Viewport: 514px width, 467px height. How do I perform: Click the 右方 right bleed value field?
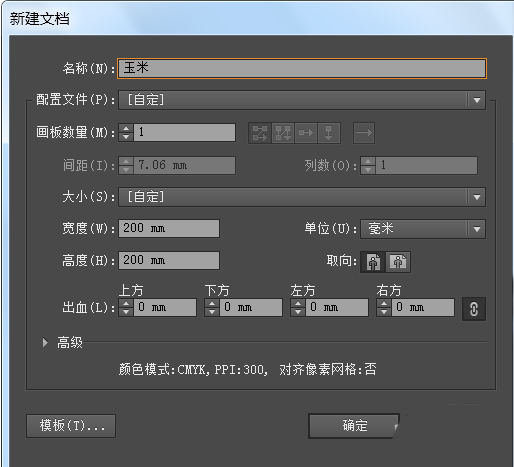click(x=423, y=307)
